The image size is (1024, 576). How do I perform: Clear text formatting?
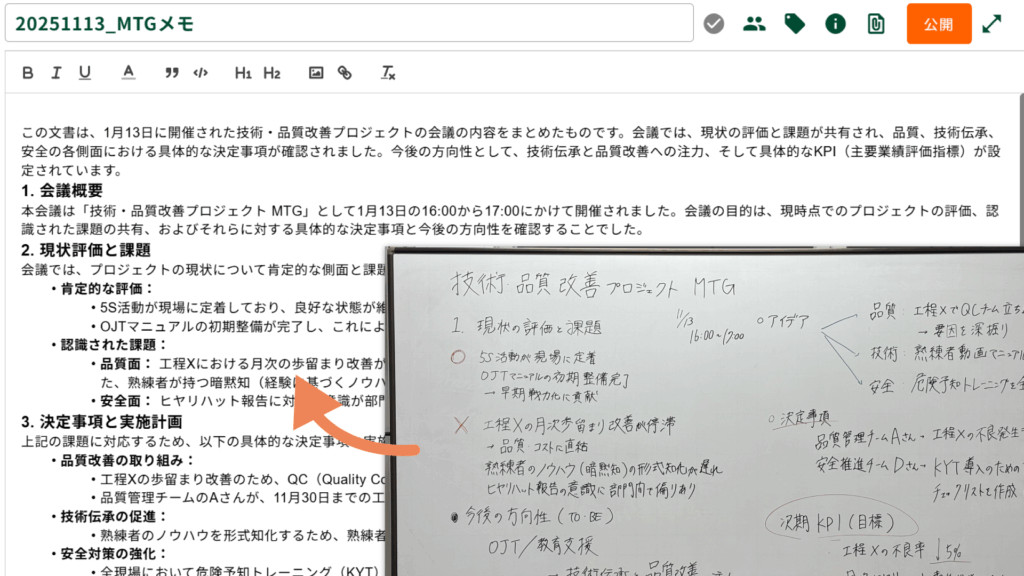tap(388, 72)
